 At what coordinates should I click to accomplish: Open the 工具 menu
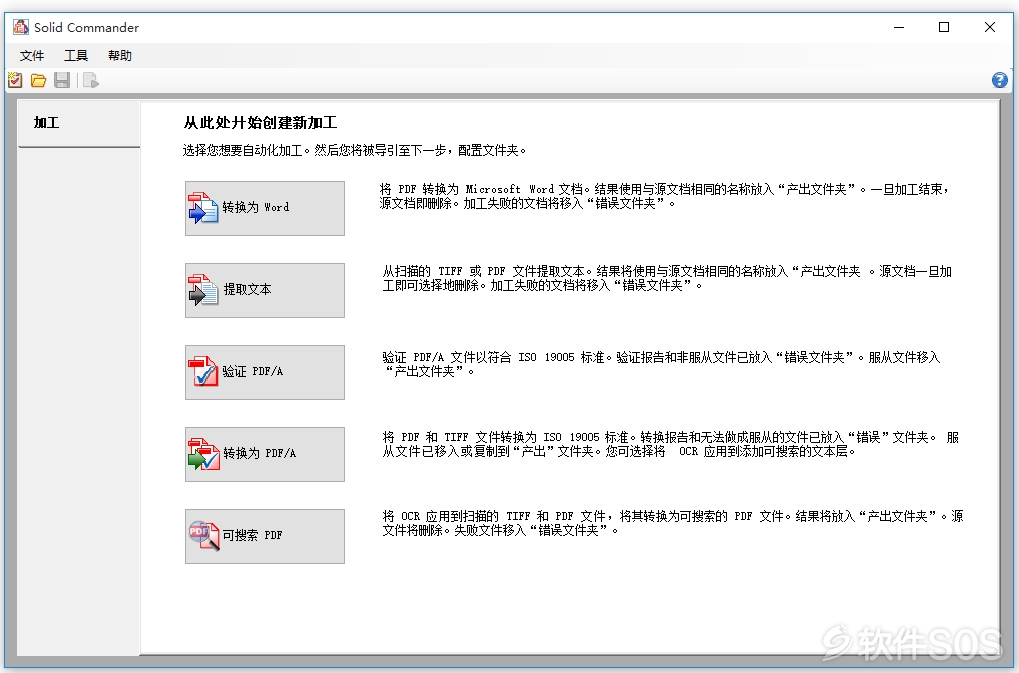[x=76, y=56]
